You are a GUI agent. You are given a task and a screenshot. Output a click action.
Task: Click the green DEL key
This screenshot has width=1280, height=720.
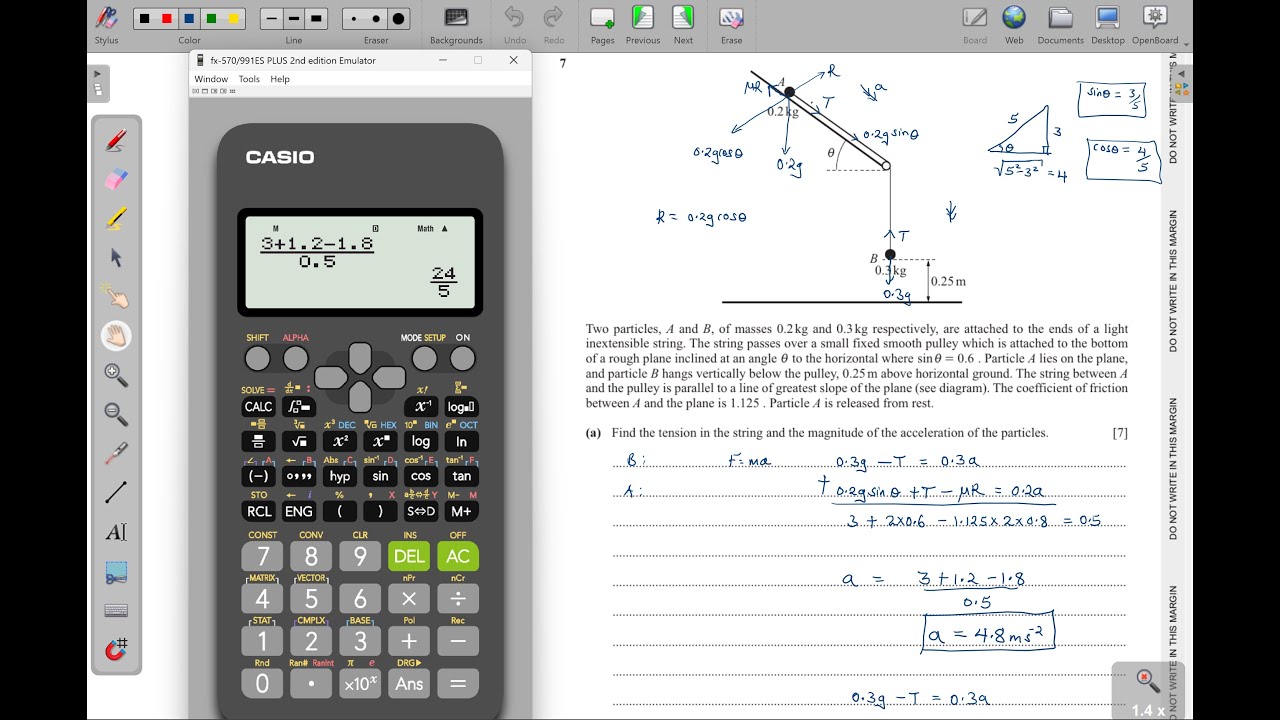[x=409, y=557]
